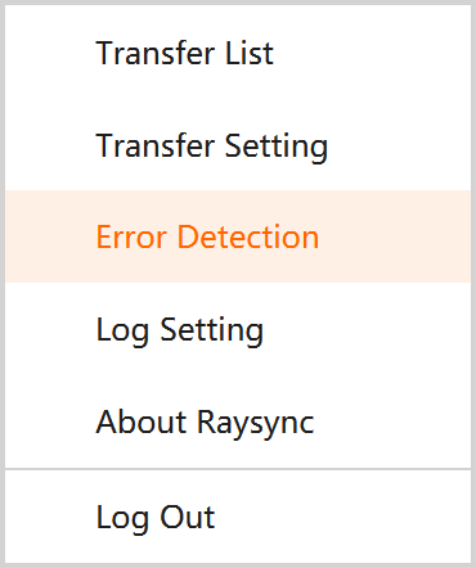The width and height of the screenshot is (476, 568).
Task: Open the Transfer List menu entry
Action: tap(238, 53)
